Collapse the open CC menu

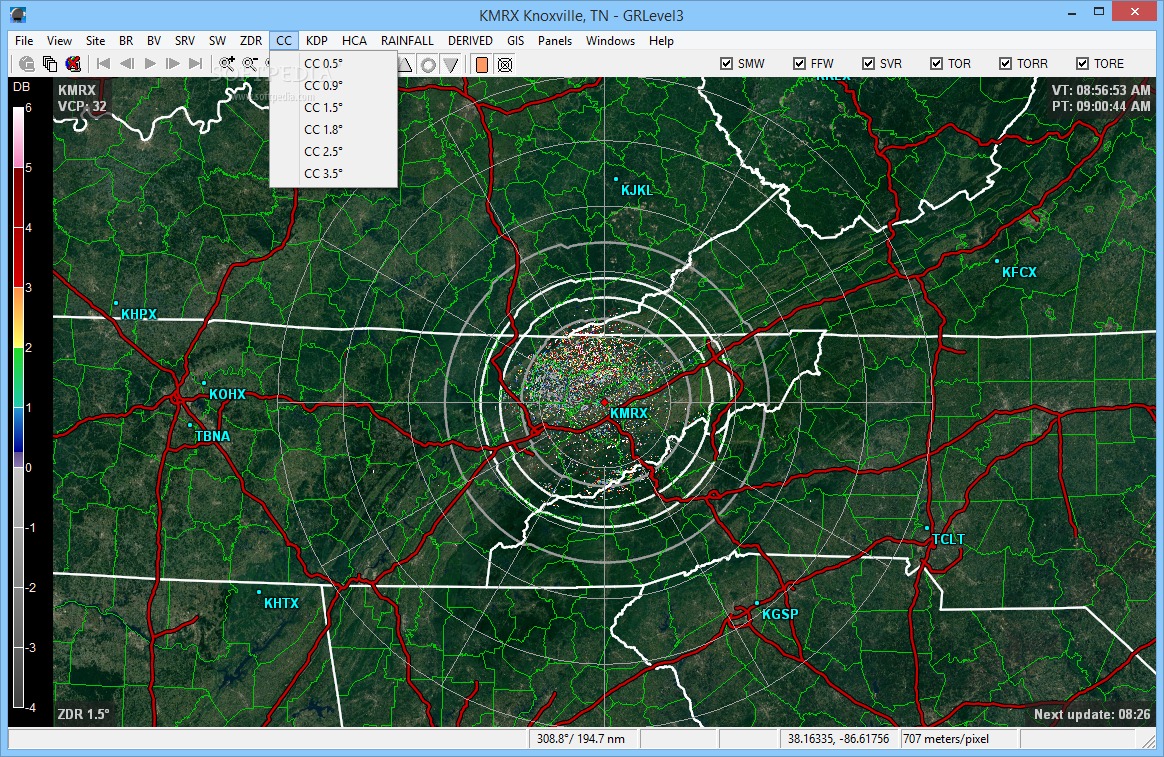[284, 41]
